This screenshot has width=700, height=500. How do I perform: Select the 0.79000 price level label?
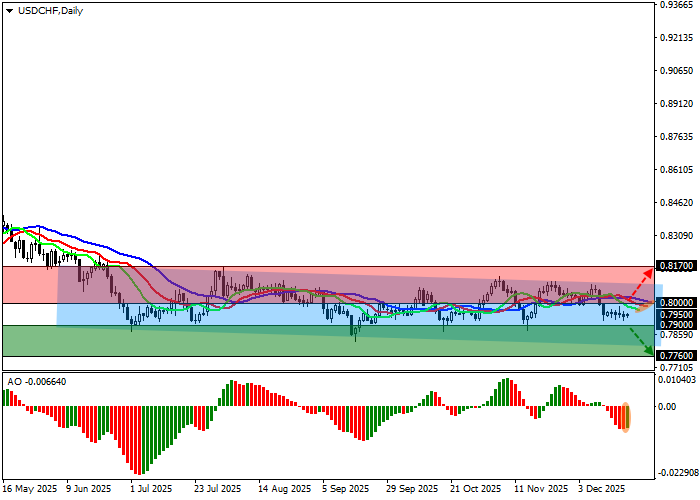676,325
